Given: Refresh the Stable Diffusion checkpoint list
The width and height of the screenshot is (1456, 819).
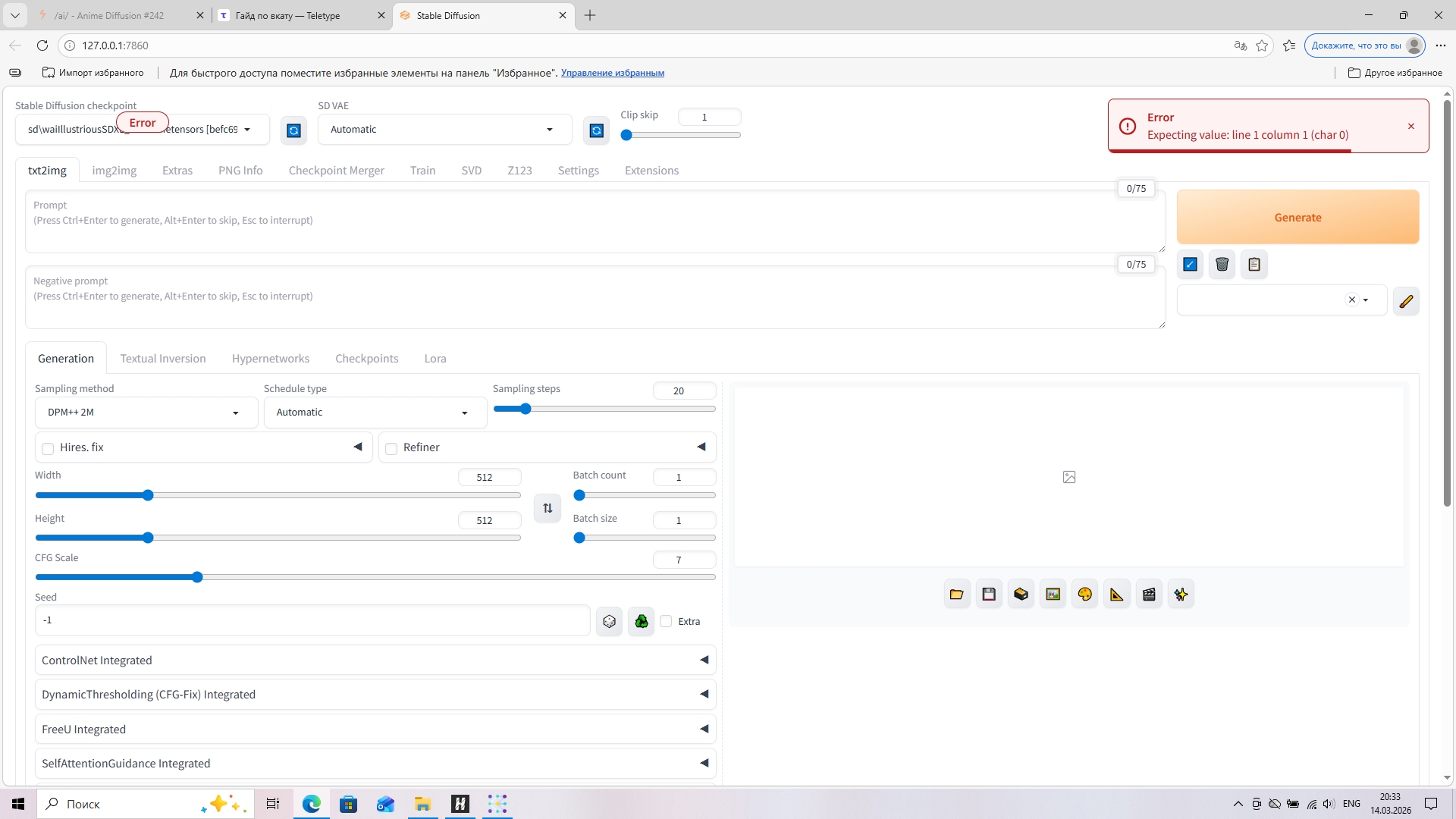Looking at the screenshot, I should 293,130.
